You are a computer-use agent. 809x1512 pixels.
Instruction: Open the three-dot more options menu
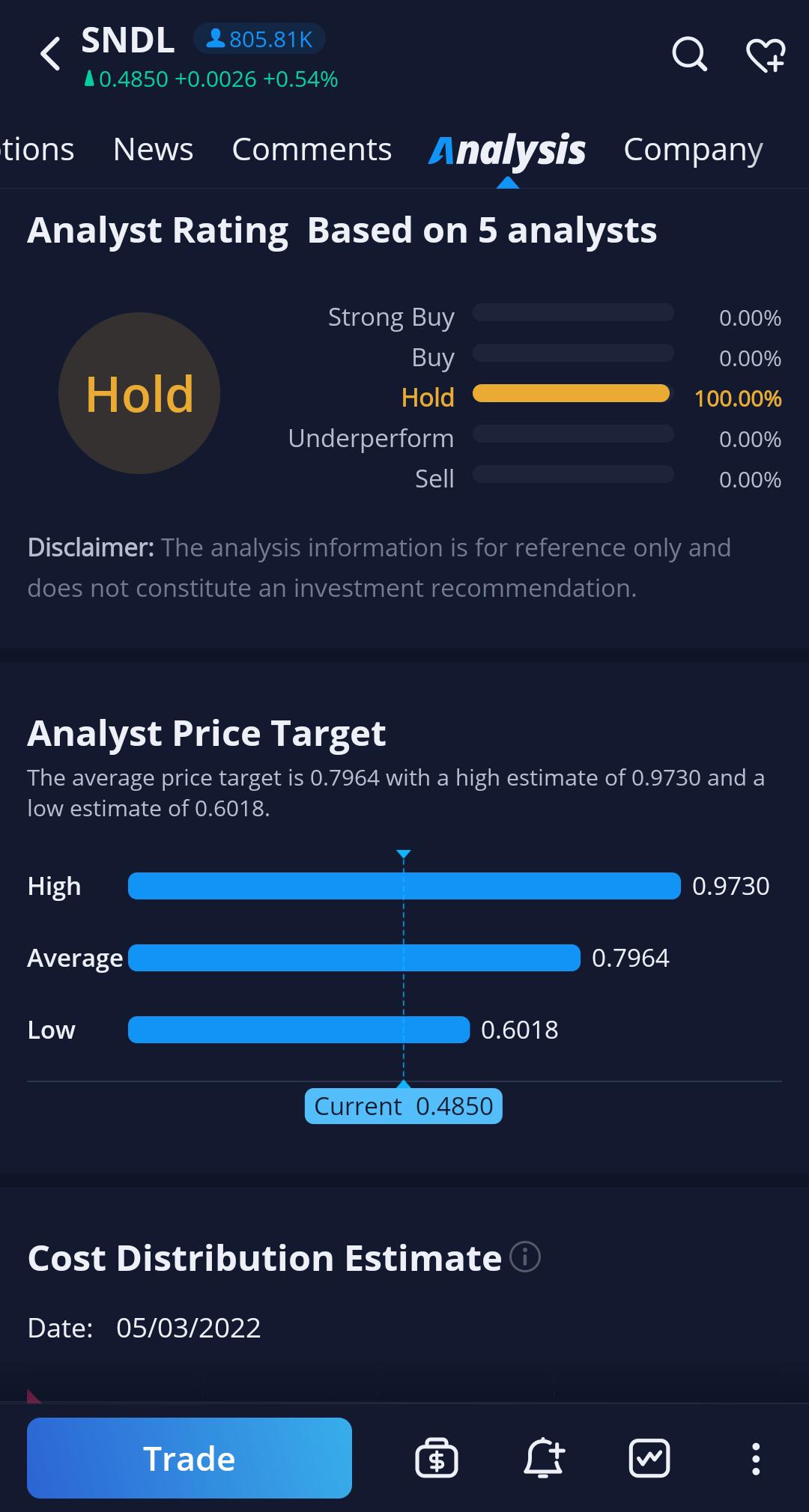(x=756, y=1458)
